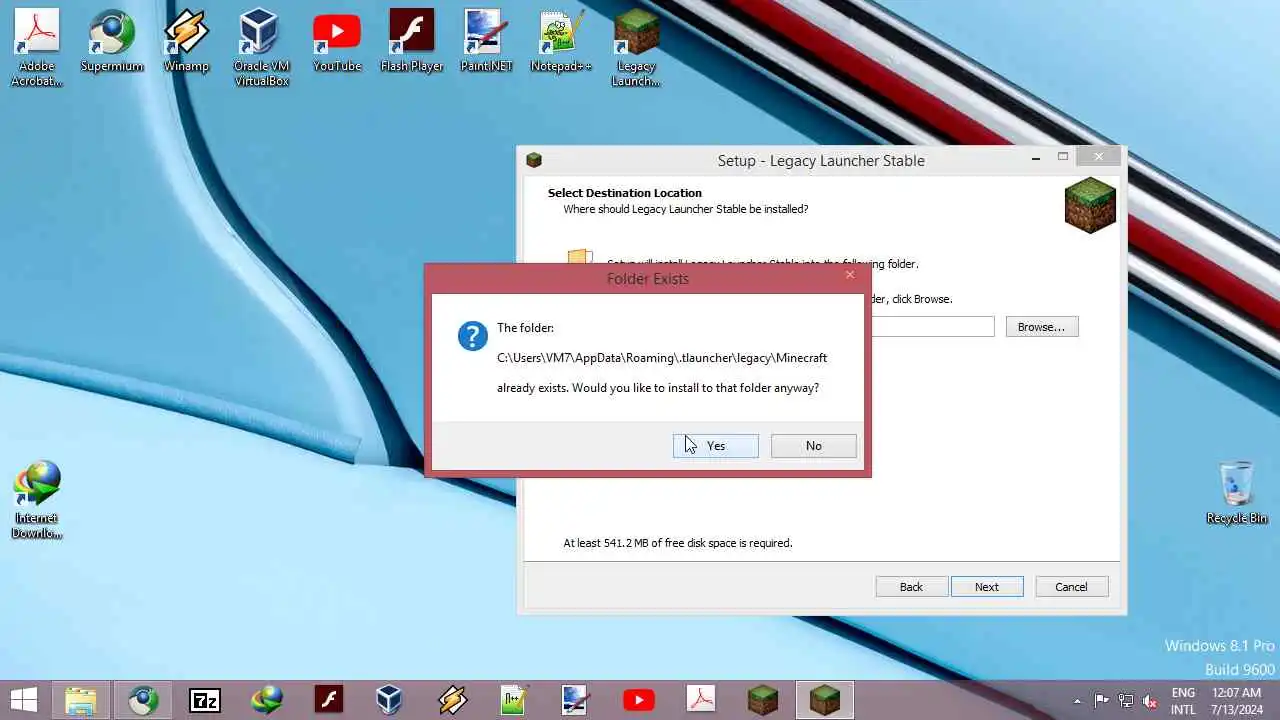Select Oracle VM VirtualBox desktop icon
The width and height of the screenshot is (1280, 720).
[x=261, y=48]
